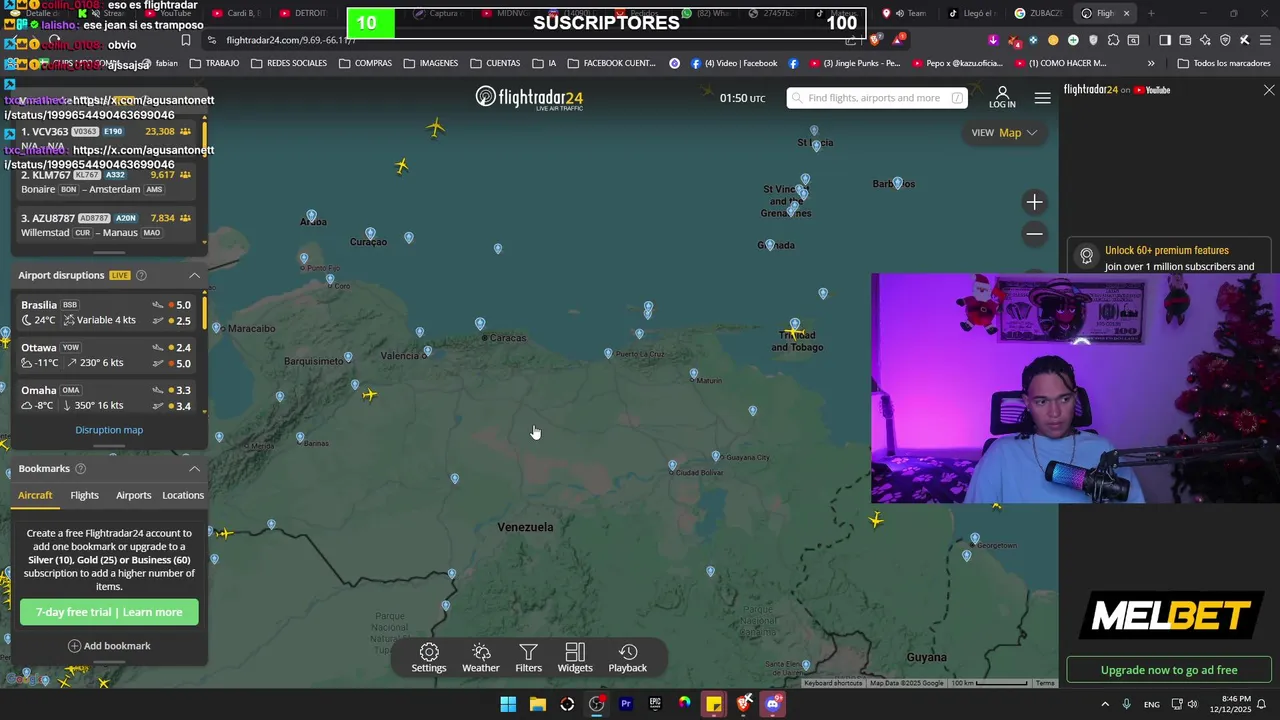Viewport: 1280px width, 720px height.
Task: Open the Brave Wallet icon
Action: (1185, 40)
